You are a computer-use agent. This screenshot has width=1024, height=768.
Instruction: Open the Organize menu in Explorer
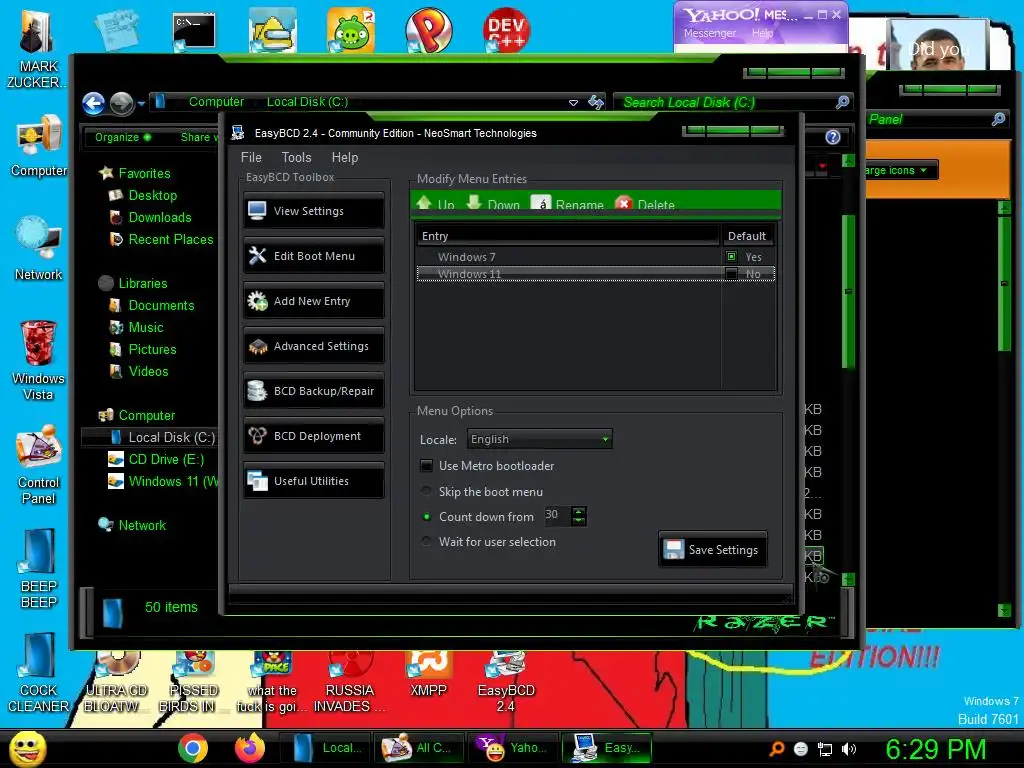123,137
